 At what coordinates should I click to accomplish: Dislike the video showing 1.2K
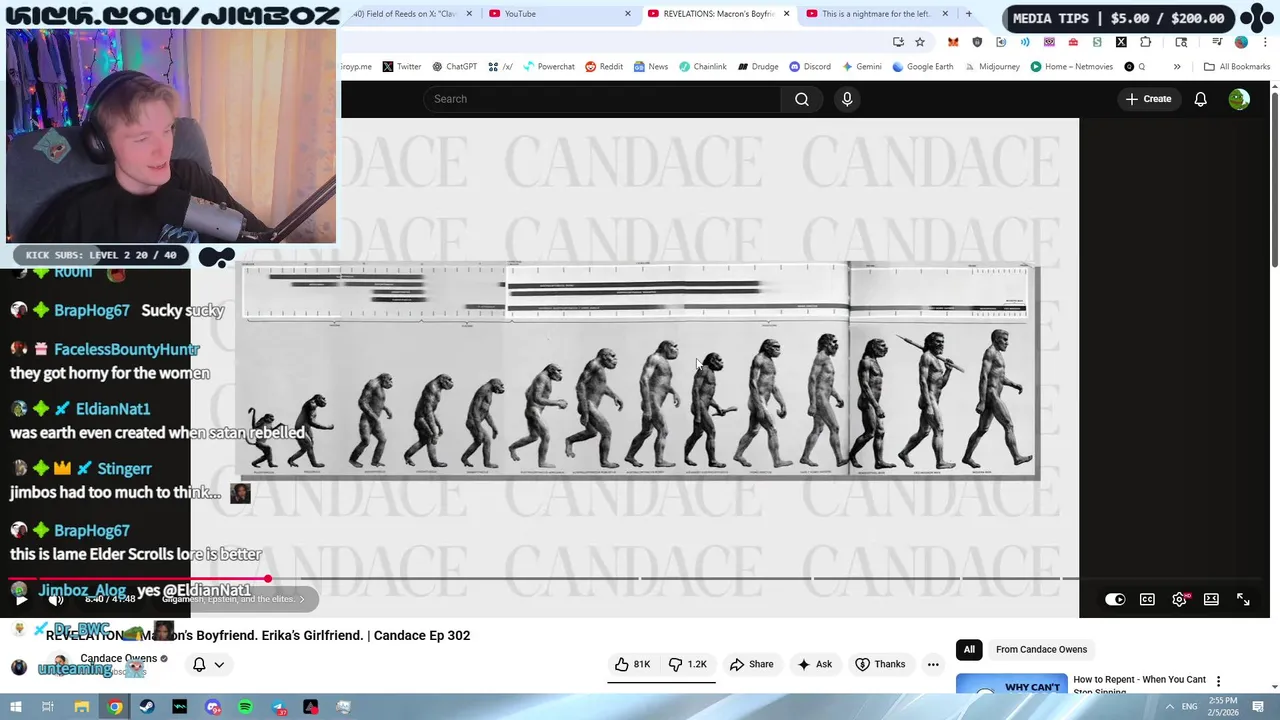tap(687, 664)
